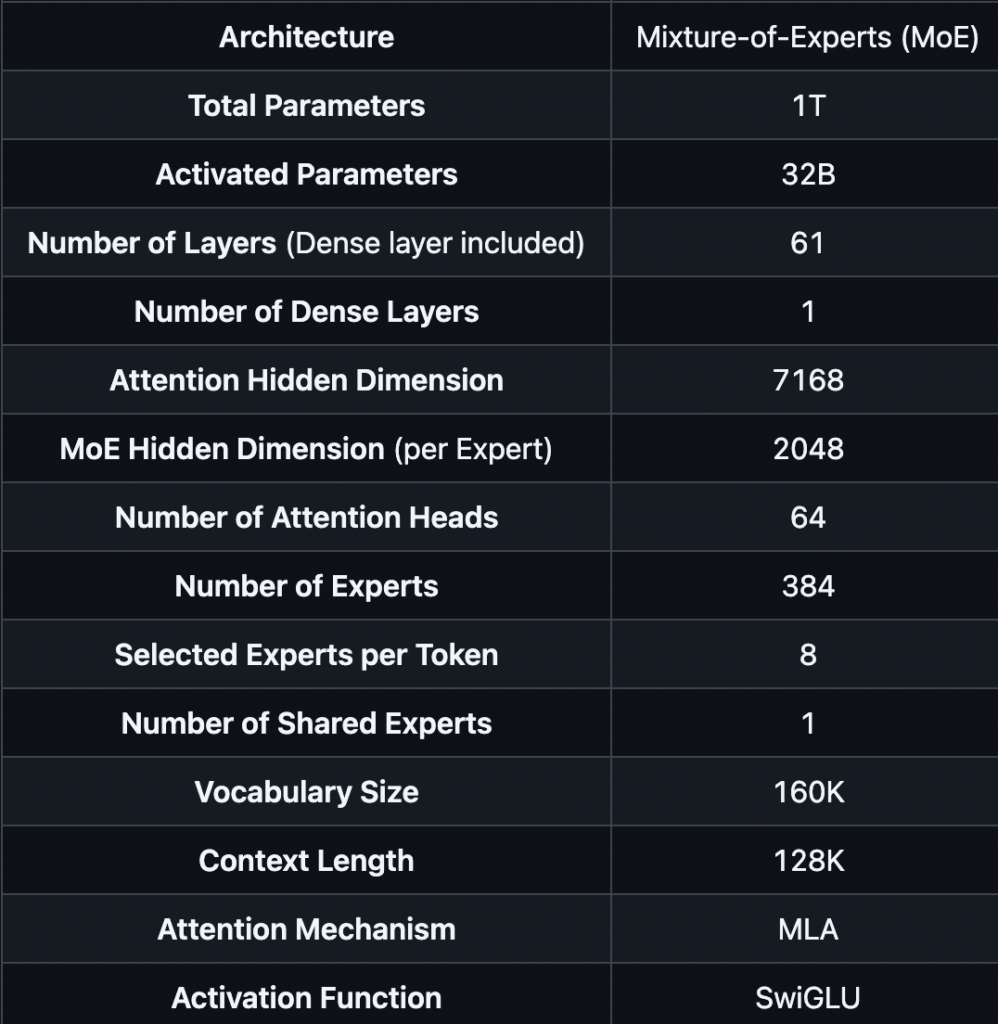Select the 1T total parameters value
Screen dimensions: 998x1024
(809, 106)
